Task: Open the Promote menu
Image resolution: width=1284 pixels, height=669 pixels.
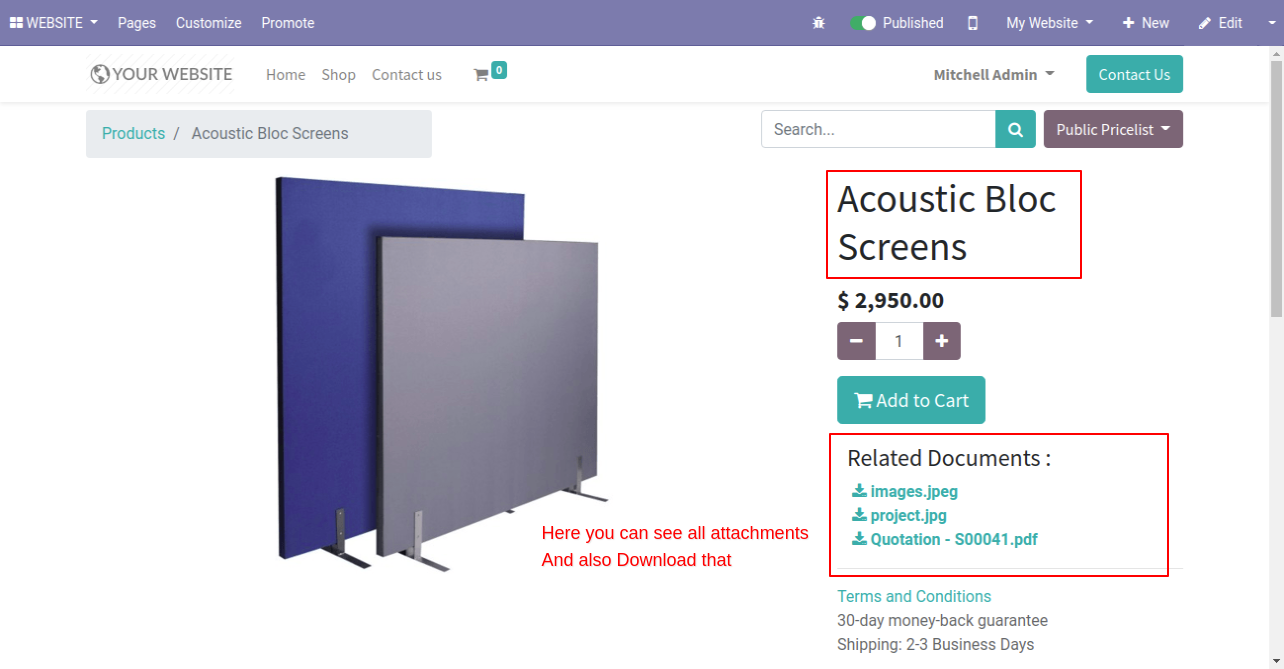Action: [288, 23]
